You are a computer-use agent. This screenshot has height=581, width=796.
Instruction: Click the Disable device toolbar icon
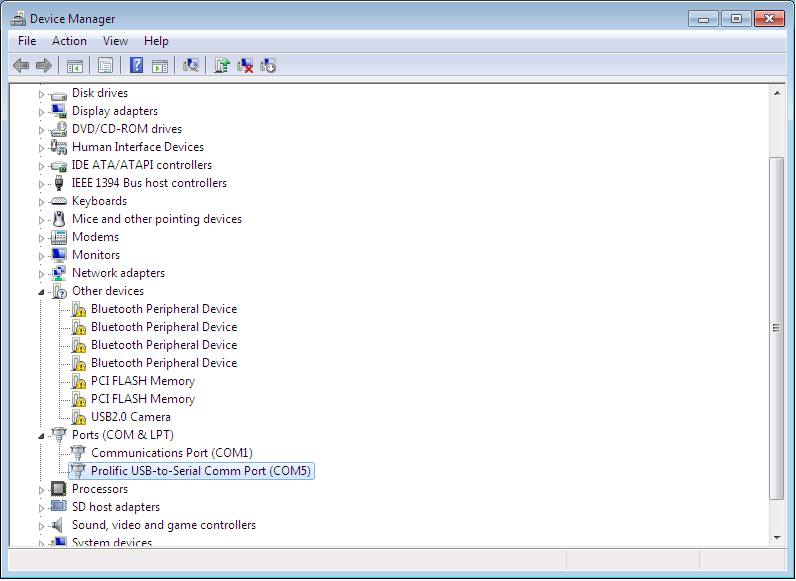(x=268, y=66)
